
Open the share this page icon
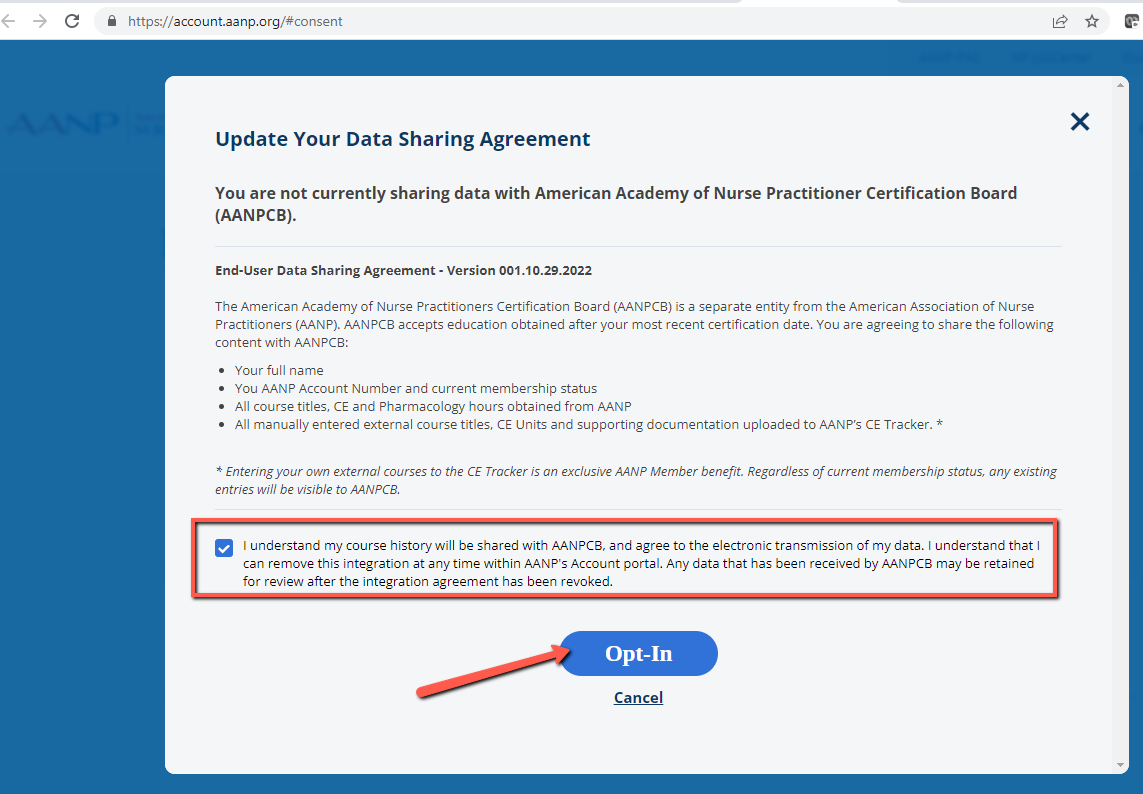tap(1059, 21)
